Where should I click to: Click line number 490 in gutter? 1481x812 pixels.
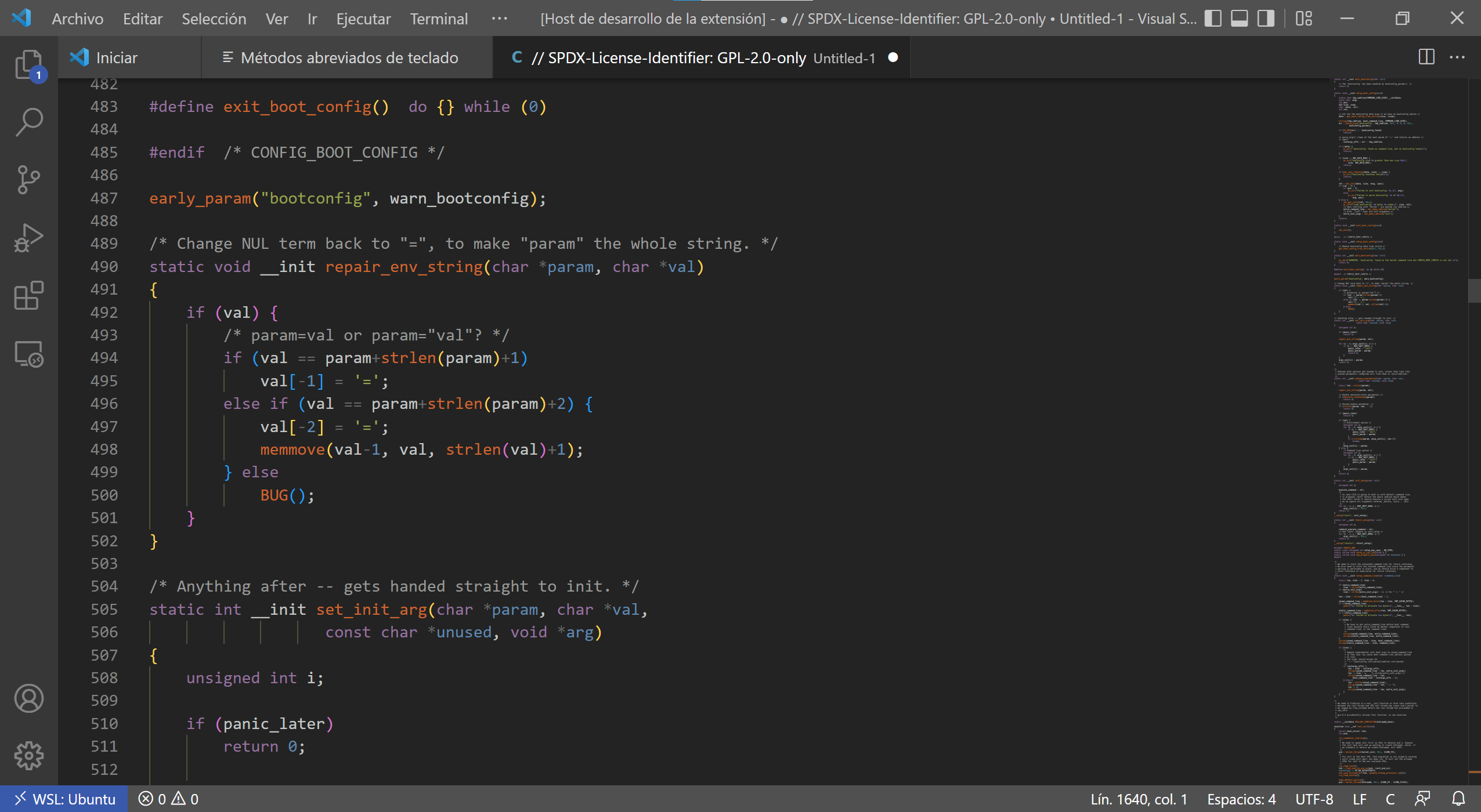coord(104,267)
